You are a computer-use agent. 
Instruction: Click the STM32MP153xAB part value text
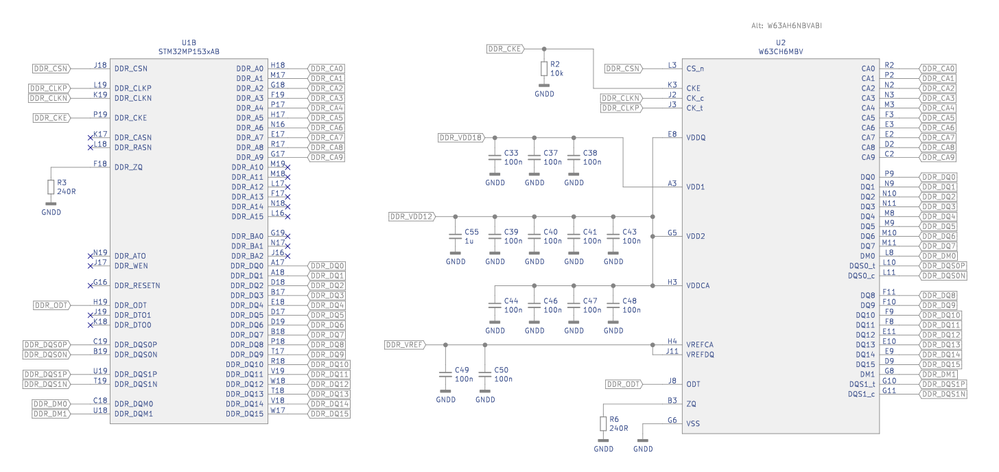(x=189, y=51)
